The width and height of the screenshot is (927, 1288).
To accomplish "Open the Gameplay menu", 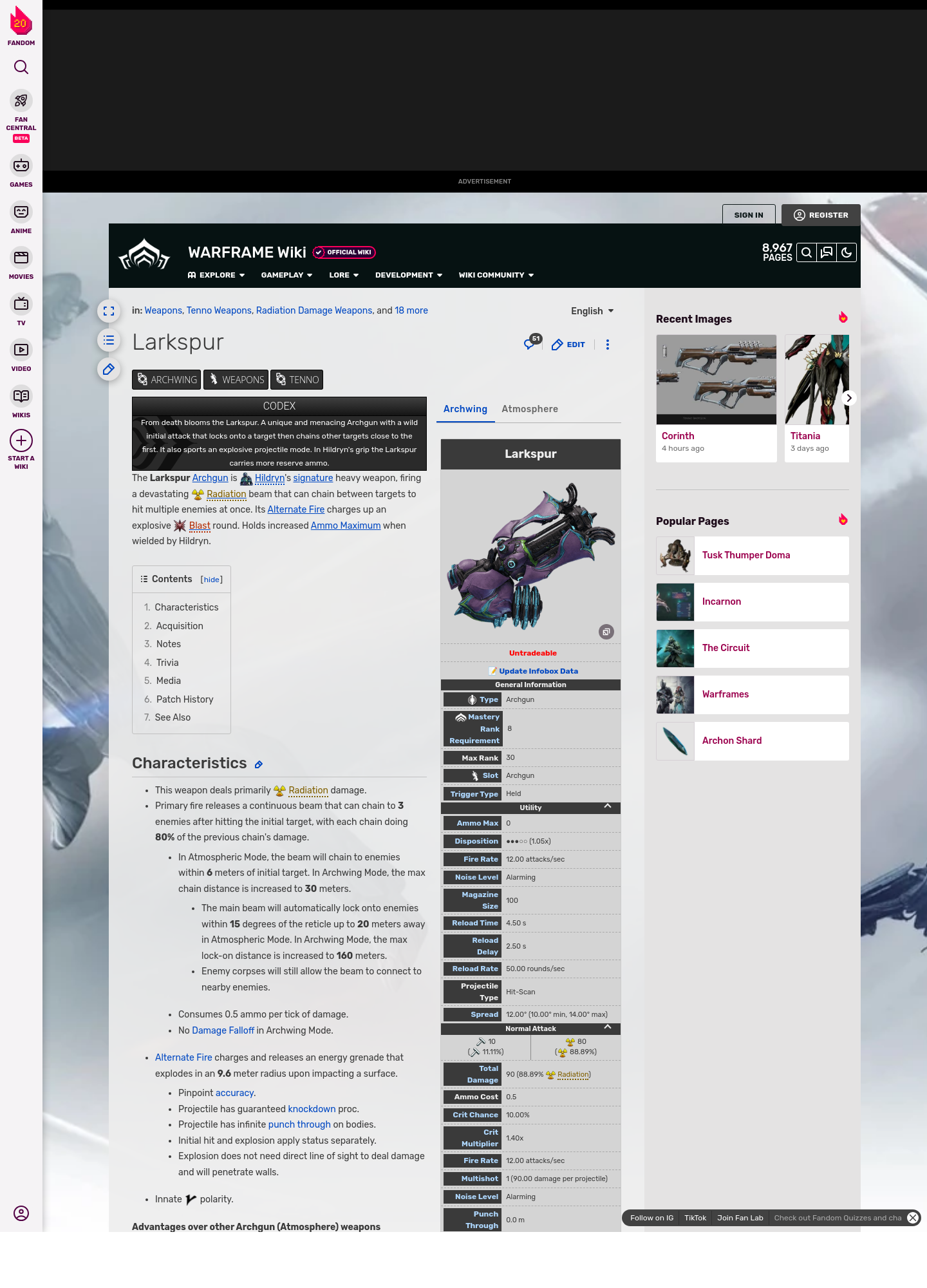I will pos(286,275).
